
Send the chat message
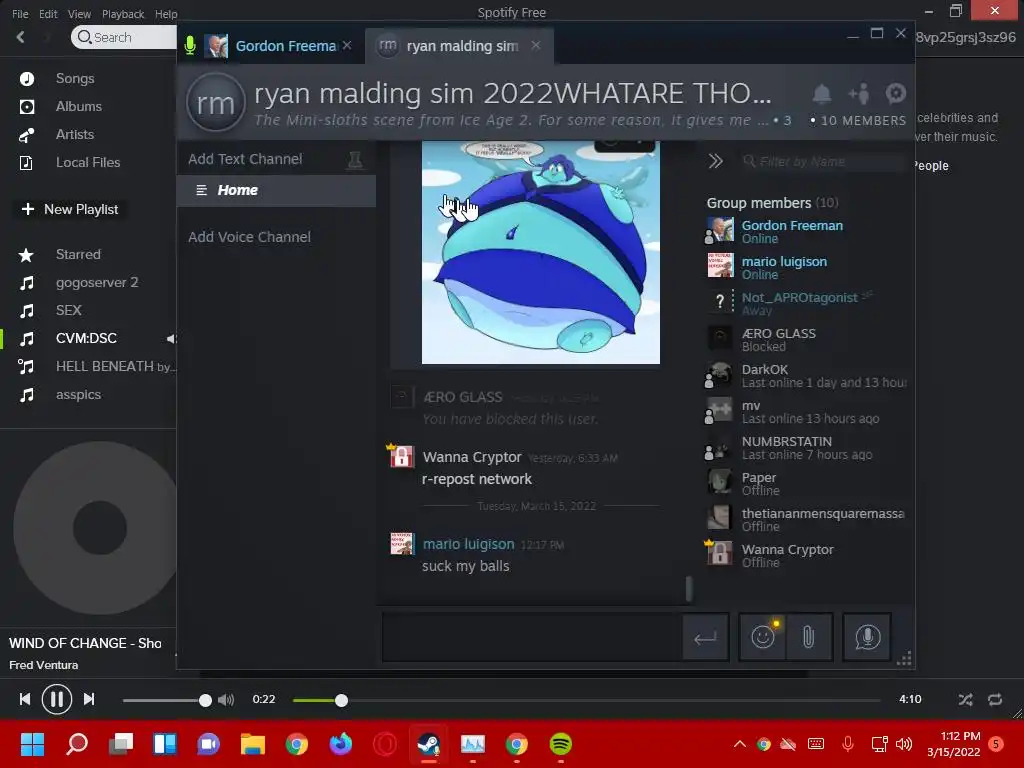[x=705, y=637]
